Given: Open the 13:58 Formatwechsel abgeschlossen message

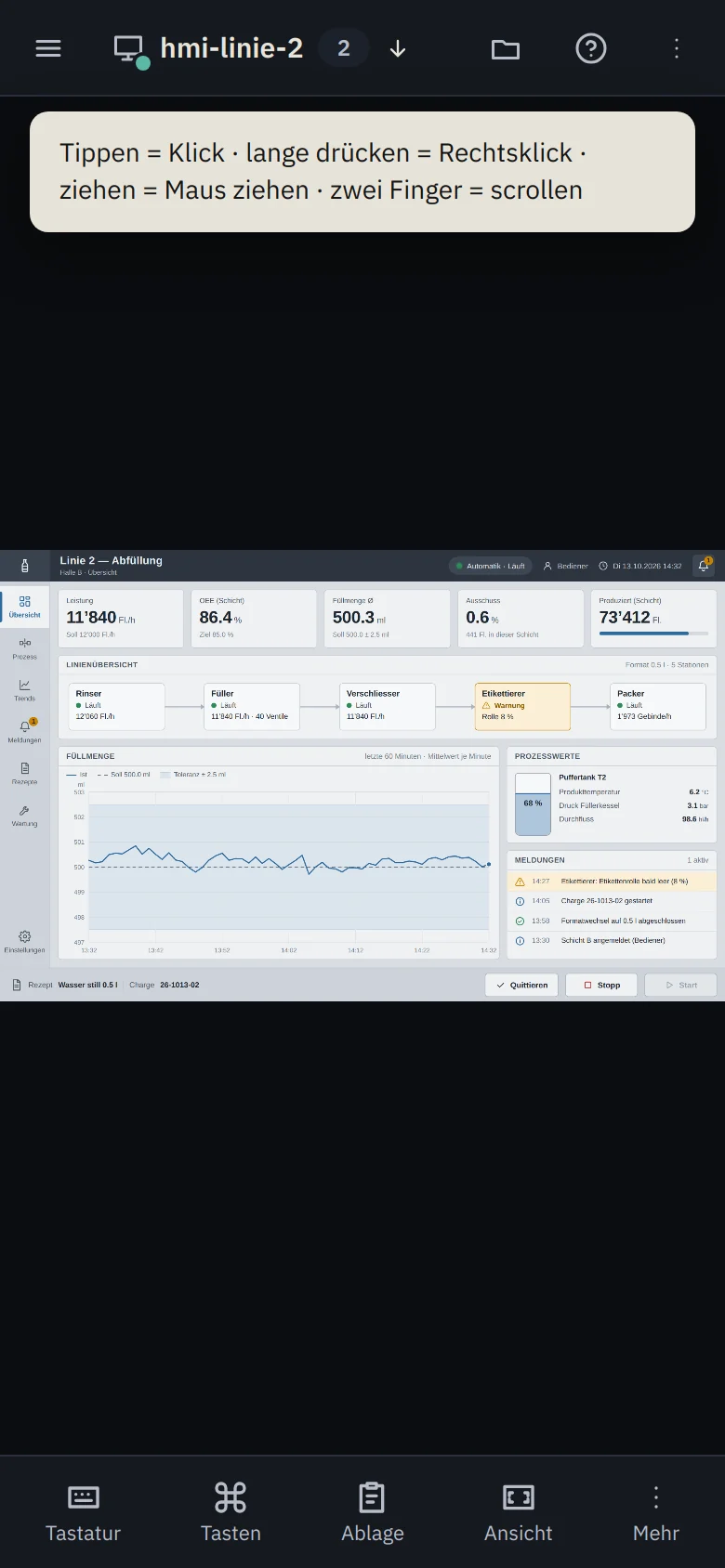Looking at the screenshot, I should pyautogui.click(x=612, y=921).
